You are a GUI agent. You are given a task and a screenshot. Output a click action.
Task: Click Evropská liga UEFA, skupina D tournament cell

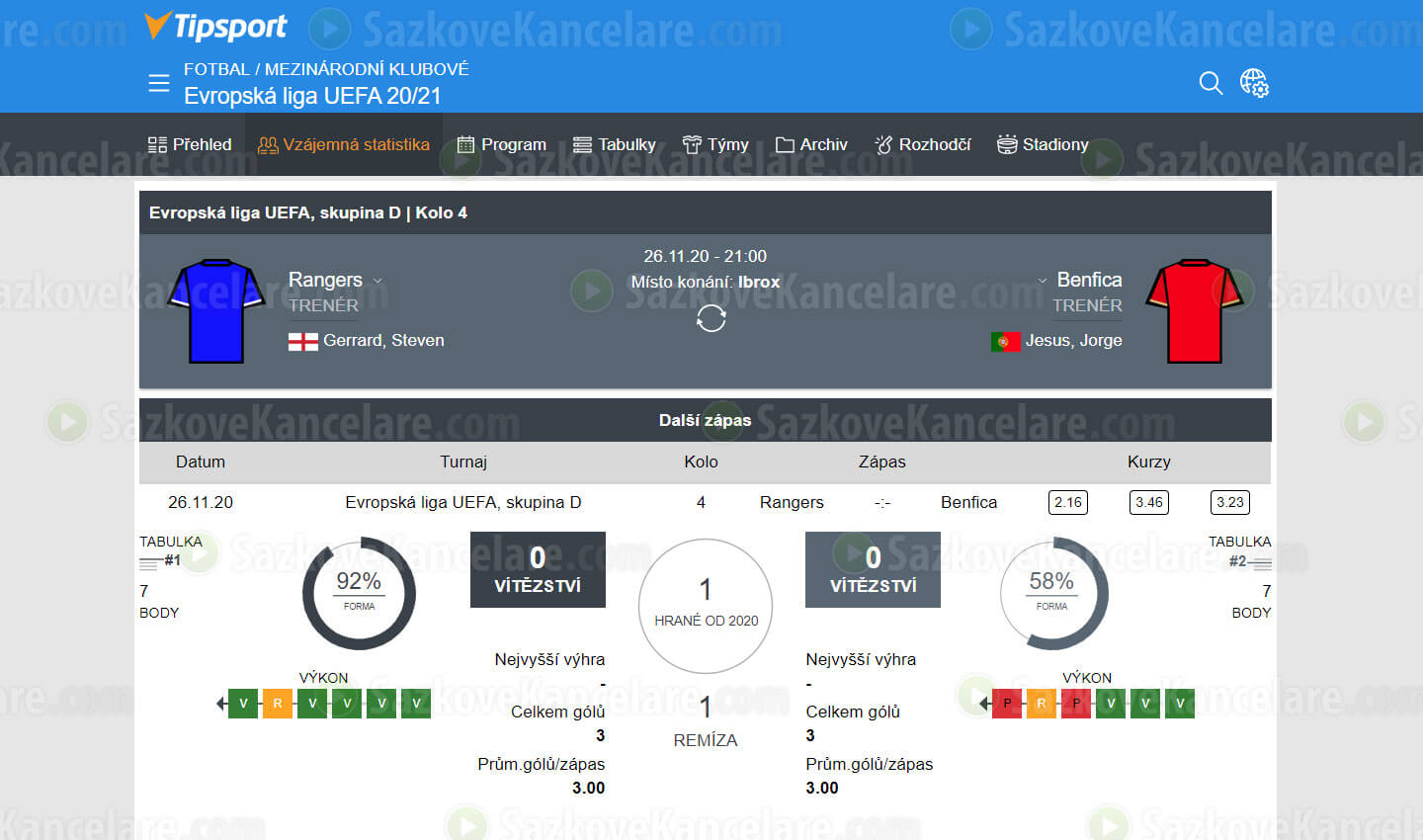463,502
